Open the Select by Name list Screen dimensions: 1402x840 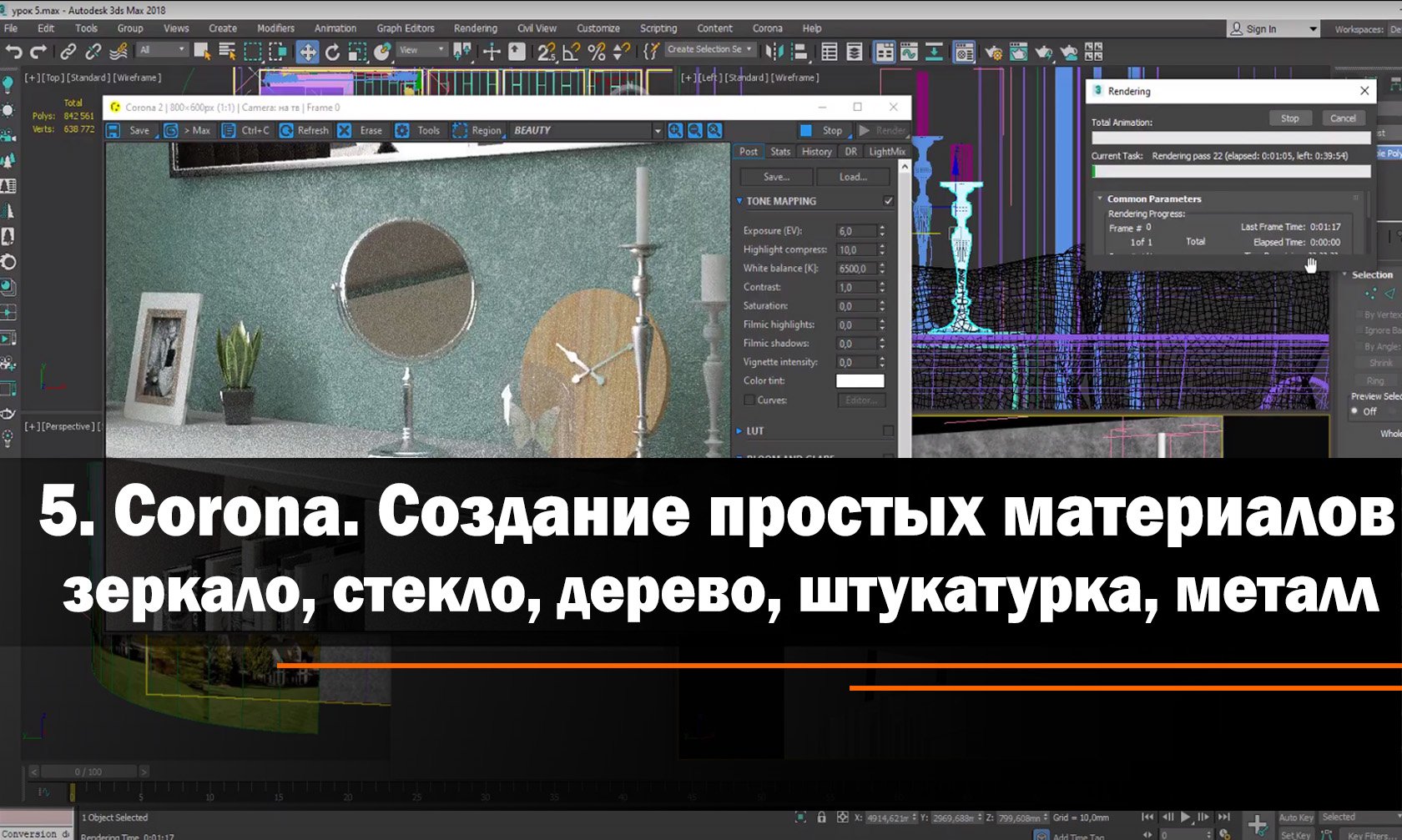point(226,52)
